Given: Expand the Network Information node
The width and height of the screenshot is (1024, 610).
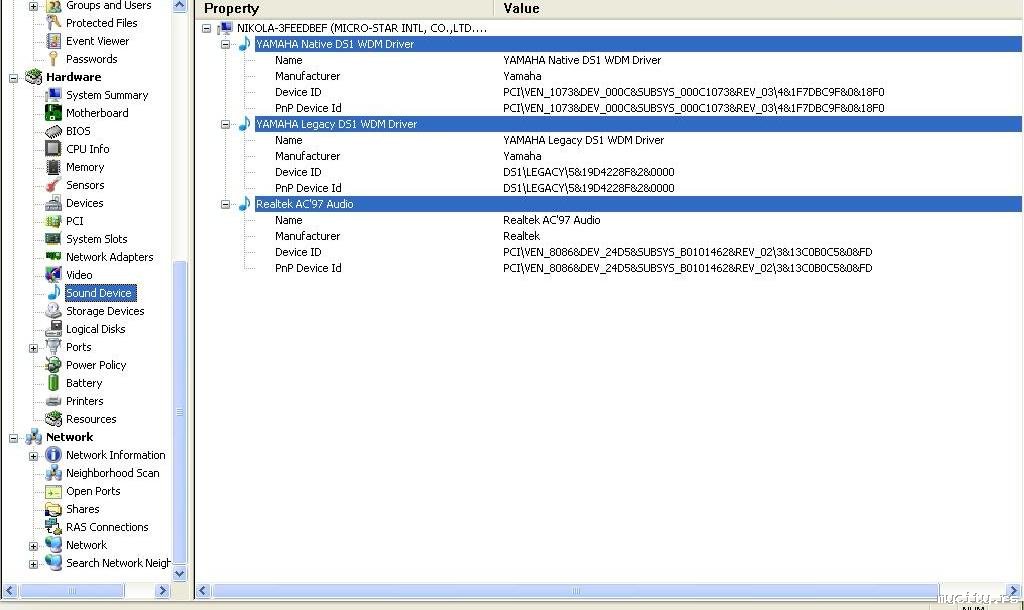Looking at the screenshot, I should [33, 456].
